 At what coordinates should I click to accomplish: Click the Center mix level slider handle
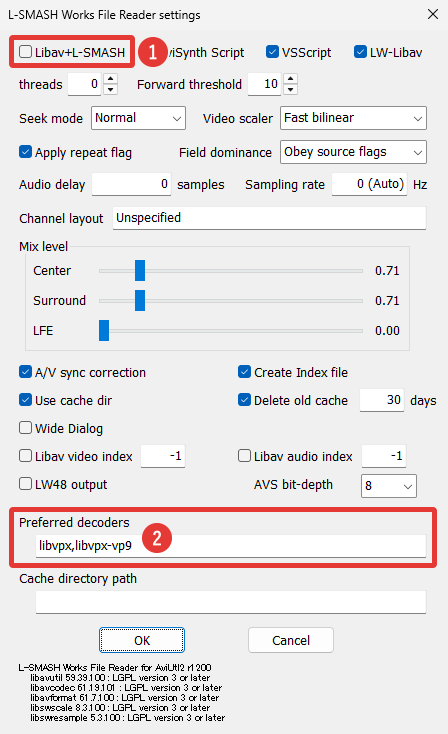pos(140,271)
